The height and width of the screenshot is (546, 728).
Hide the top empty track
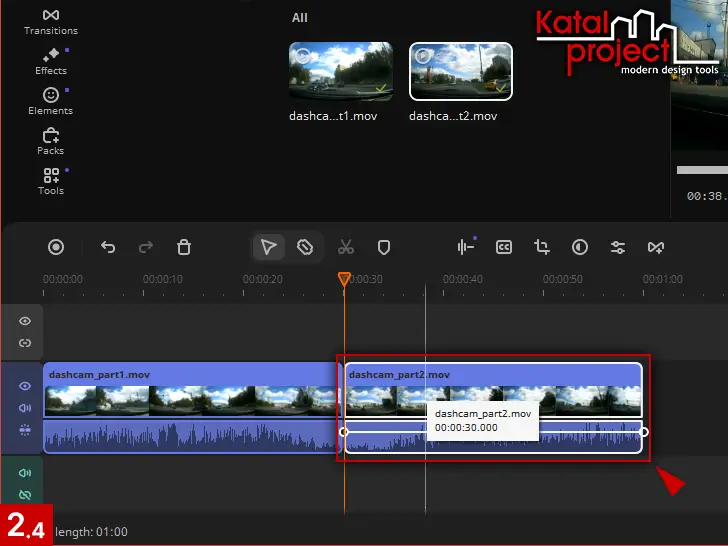[x=25, y=321]
